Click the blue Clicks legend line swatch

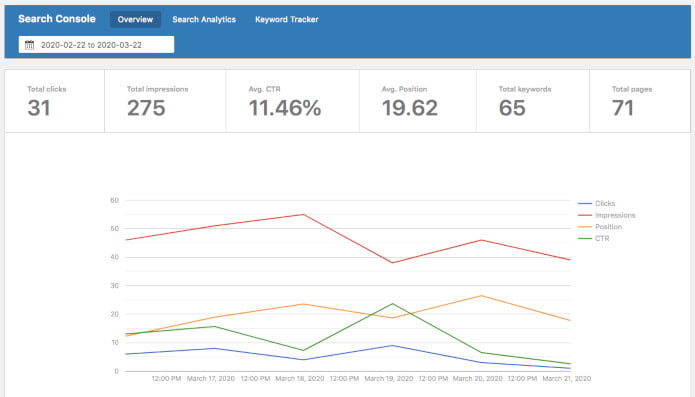585,203
